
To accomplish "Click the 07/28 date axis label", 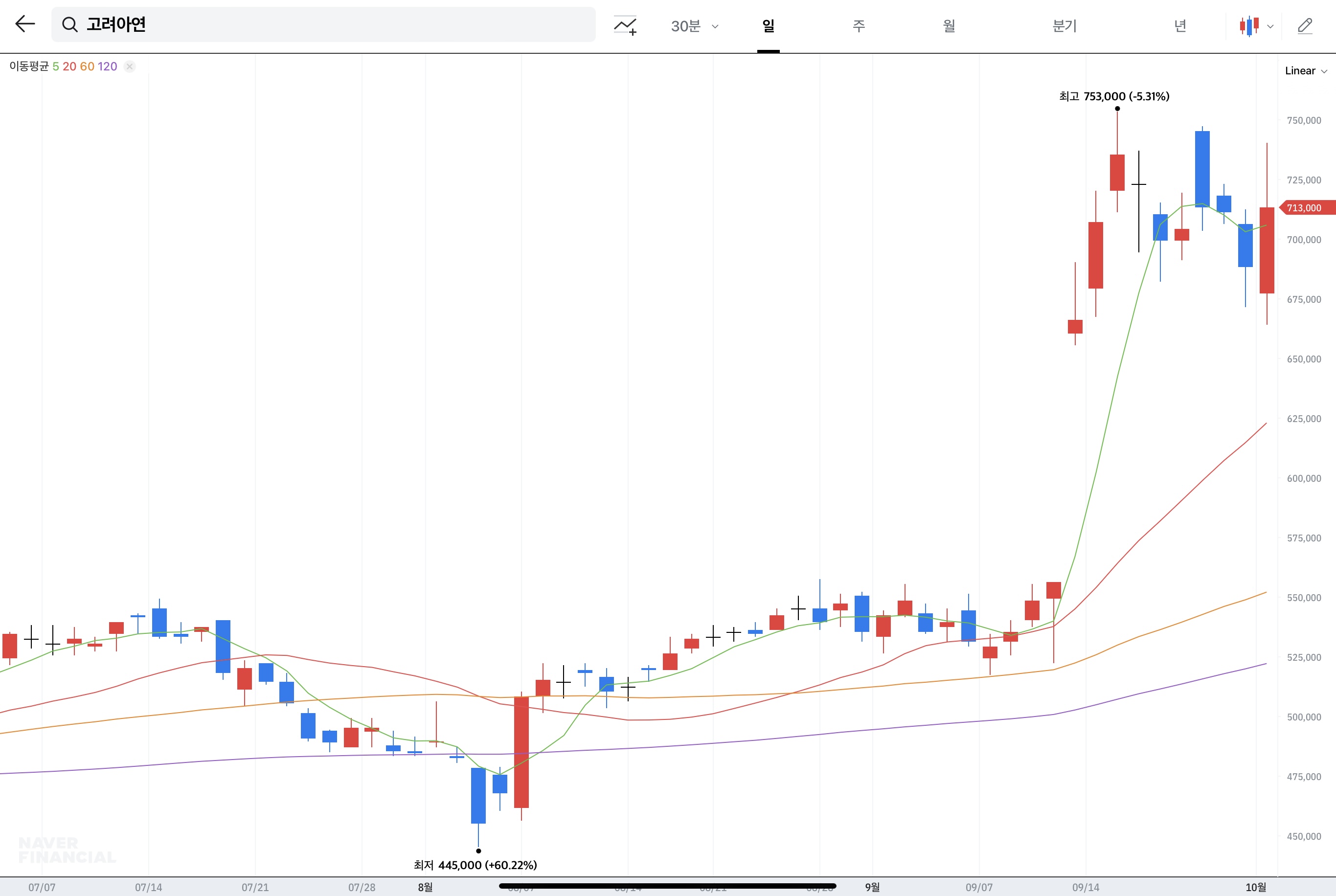I will (362, 887).
